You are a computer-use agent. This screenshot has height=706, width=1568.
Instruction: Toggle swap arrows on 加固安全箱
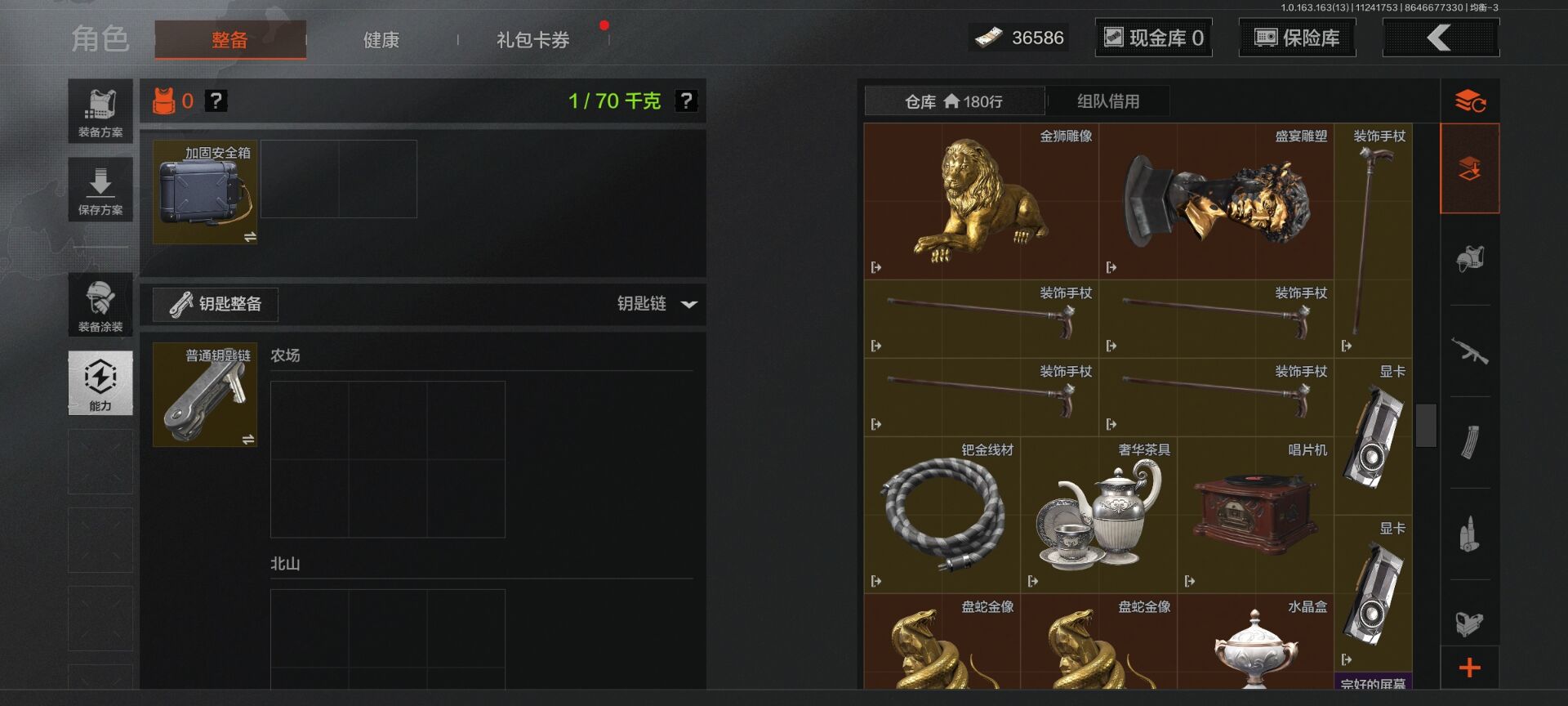pyautogui.click(x=249, y=237)
